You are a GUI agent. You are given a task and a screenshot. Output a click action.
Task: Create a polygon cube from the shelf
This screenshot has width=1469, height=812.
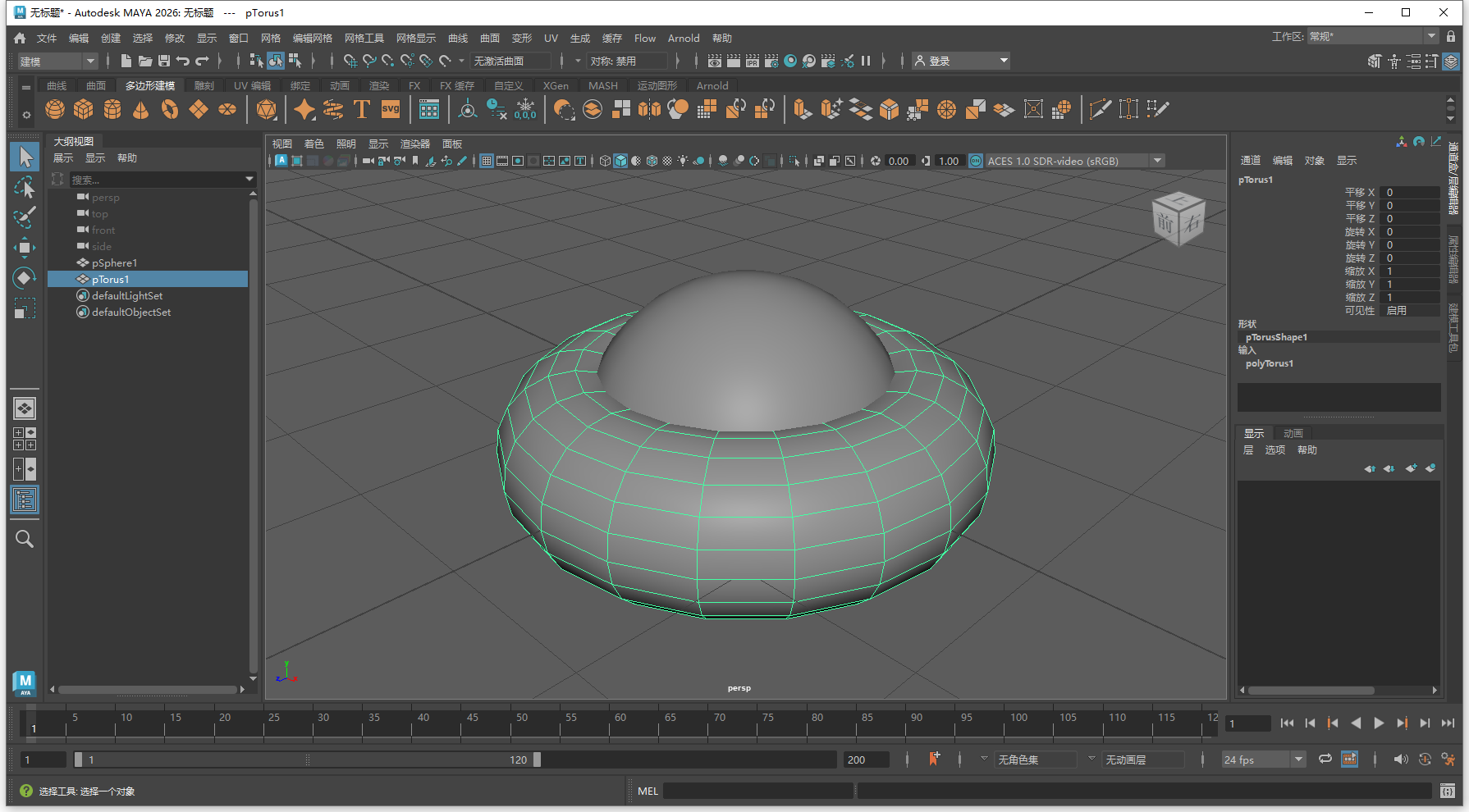(x=84, y=109)
